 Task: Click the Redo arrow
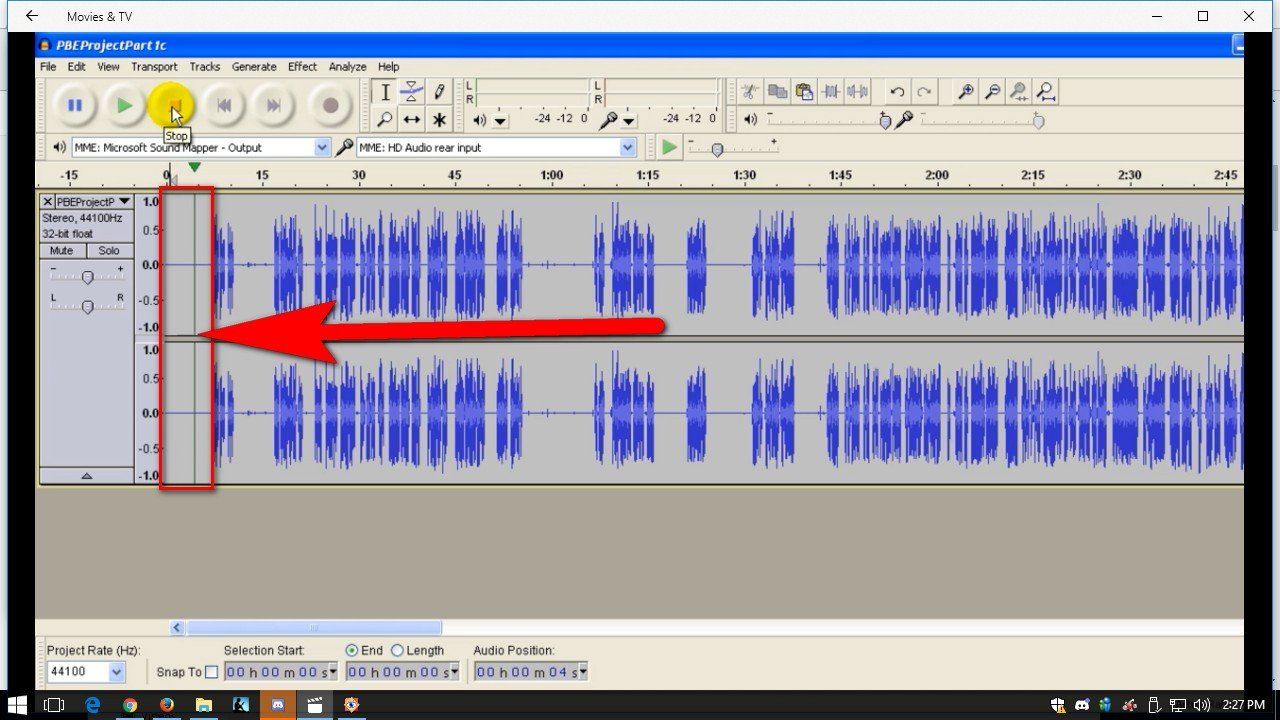(x=924, y=92)
